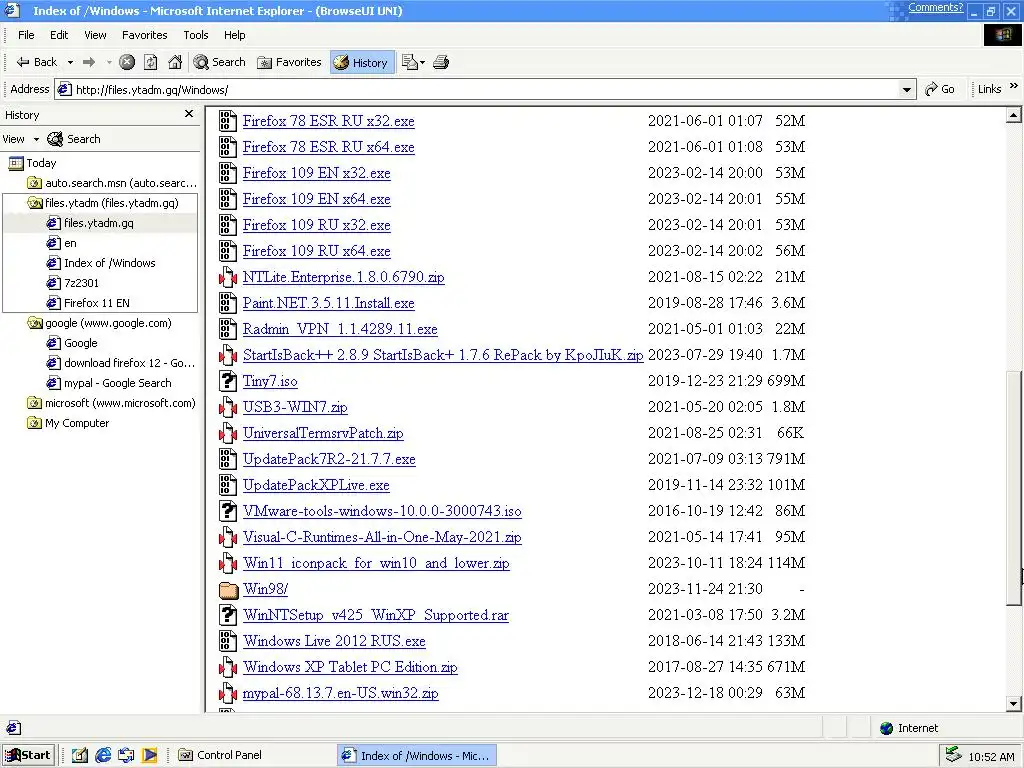This screenshot has width=1024, height=768.
Task: Click the mypal-68.13.7 zip archive icon
Action: point(227,693)
